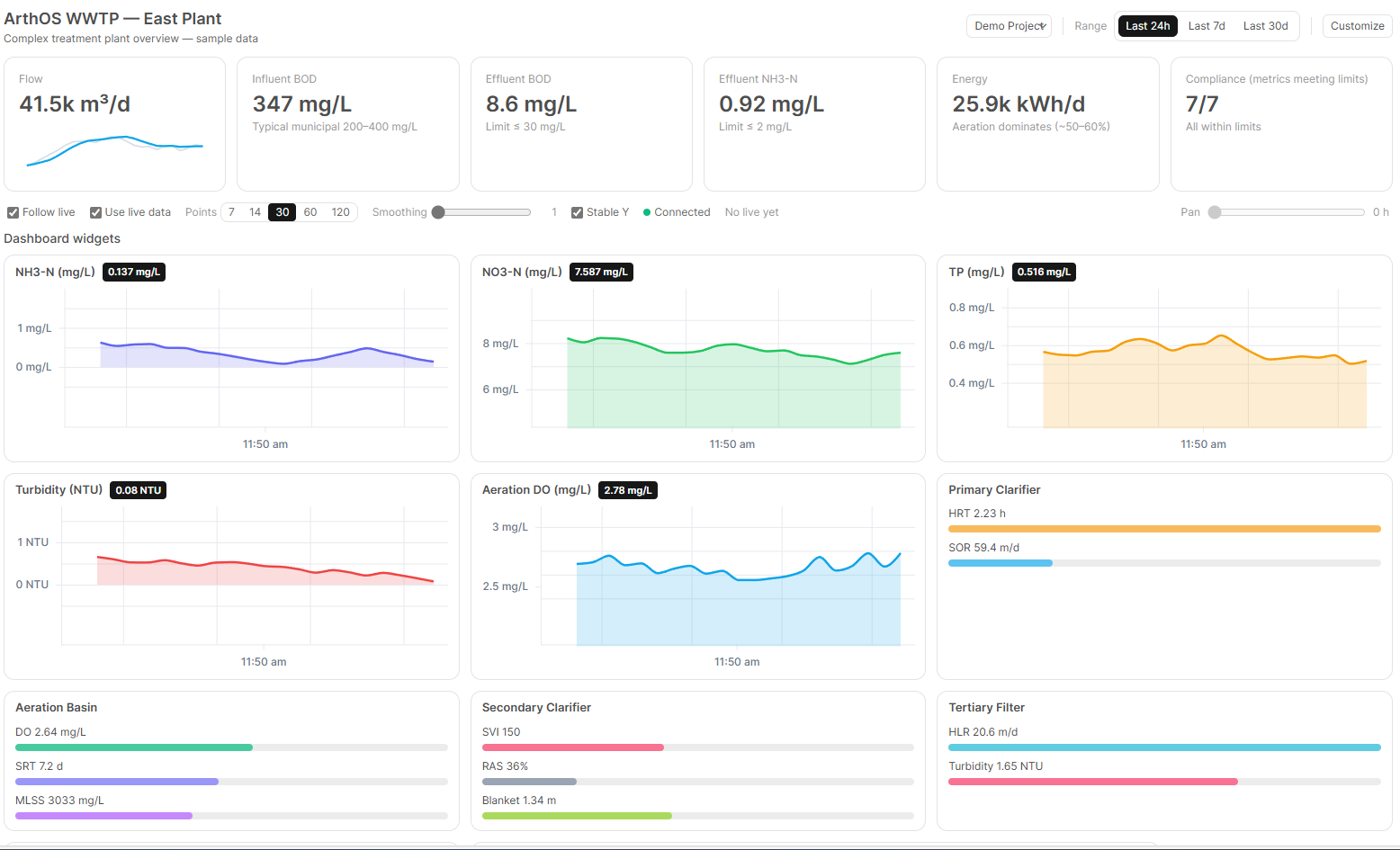
Task: Set Points to 14
Action: click(256, 212)
